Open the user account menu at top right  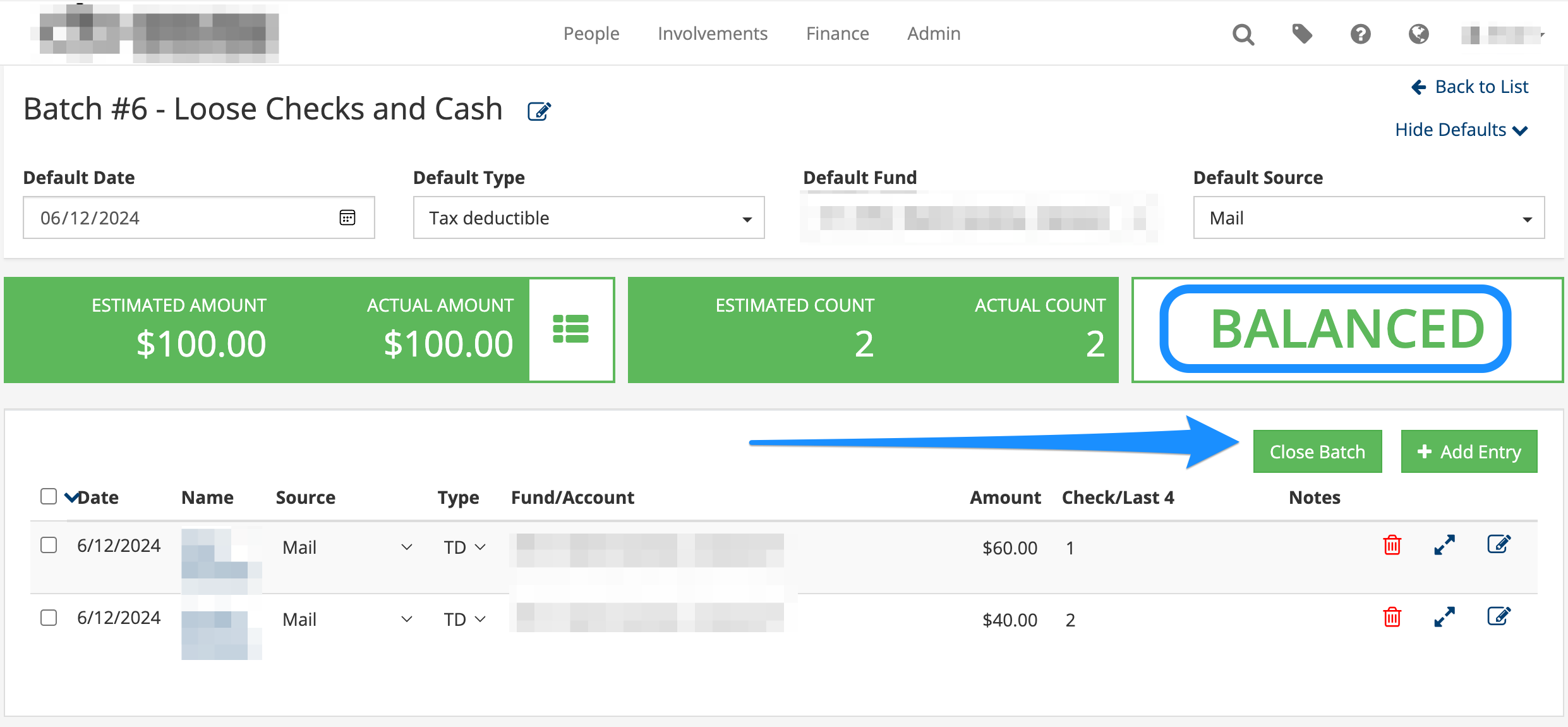1504,34
